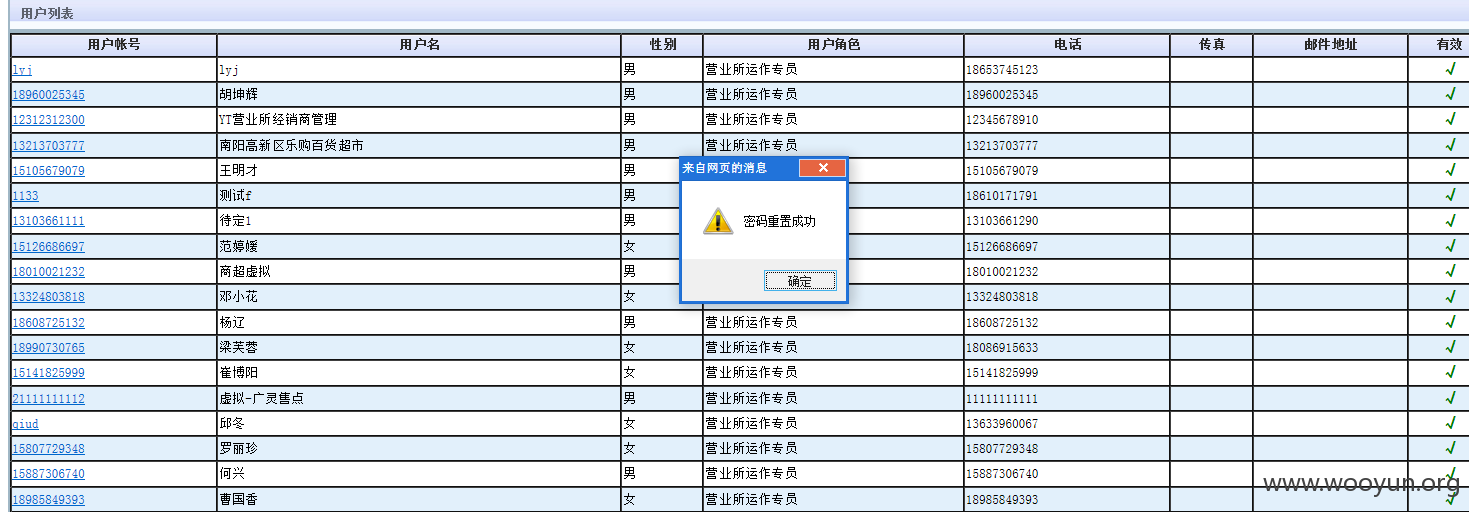Select the 性别 column header

[x=662, y=45]
